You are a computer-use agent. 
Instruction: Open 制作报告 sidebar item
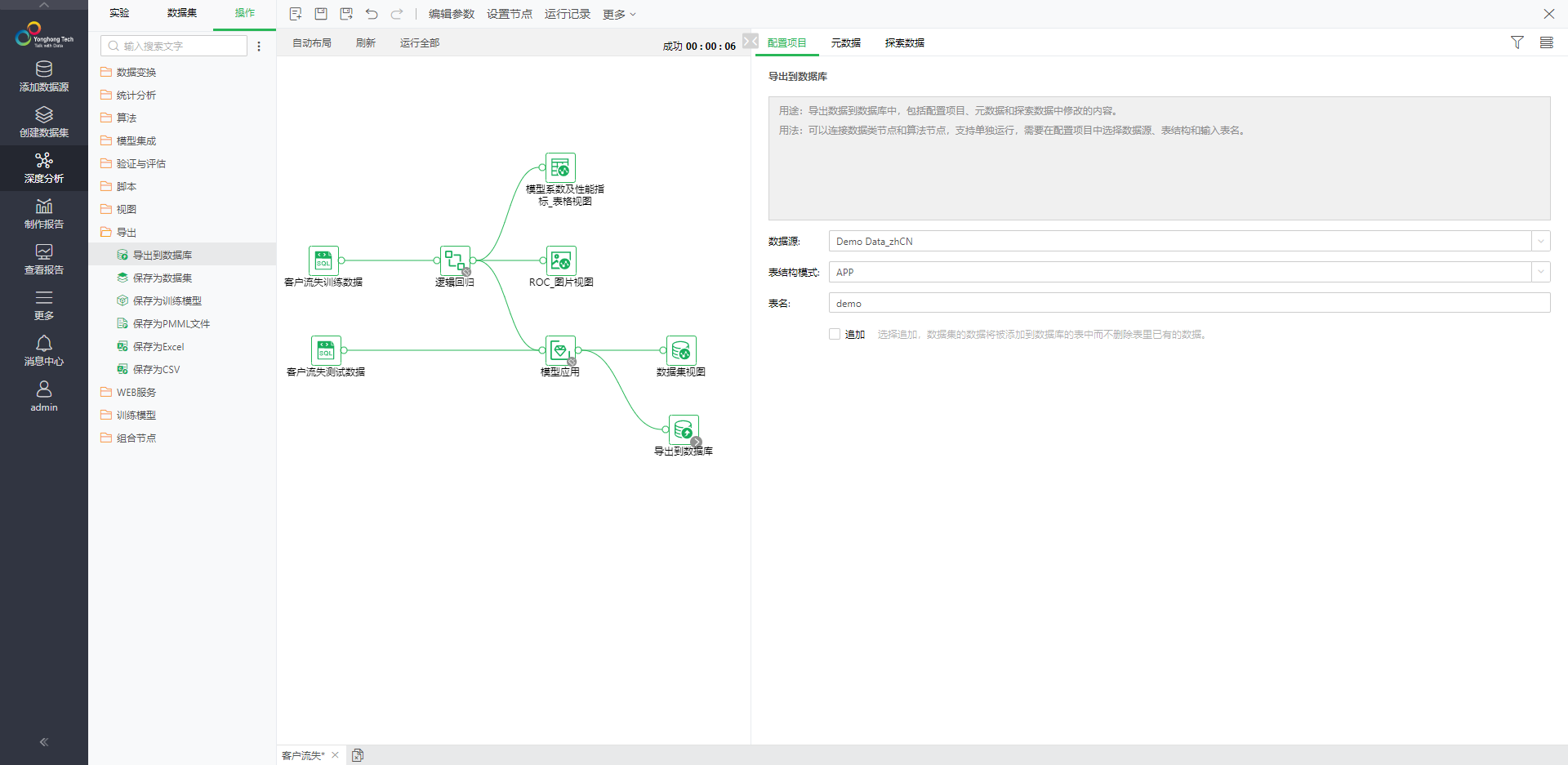[x=44, y=214]
